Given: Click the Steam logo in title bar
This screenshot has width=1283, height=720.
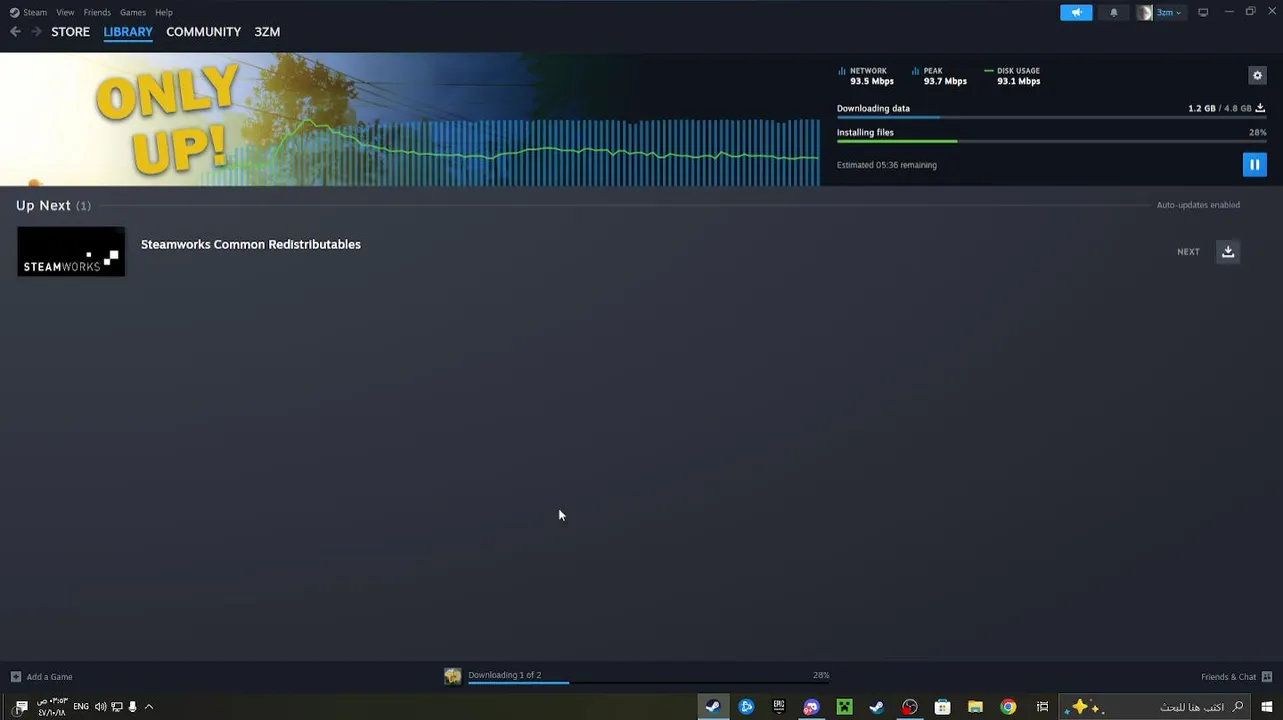Looking at the screenshot, I should pos(14,12).
